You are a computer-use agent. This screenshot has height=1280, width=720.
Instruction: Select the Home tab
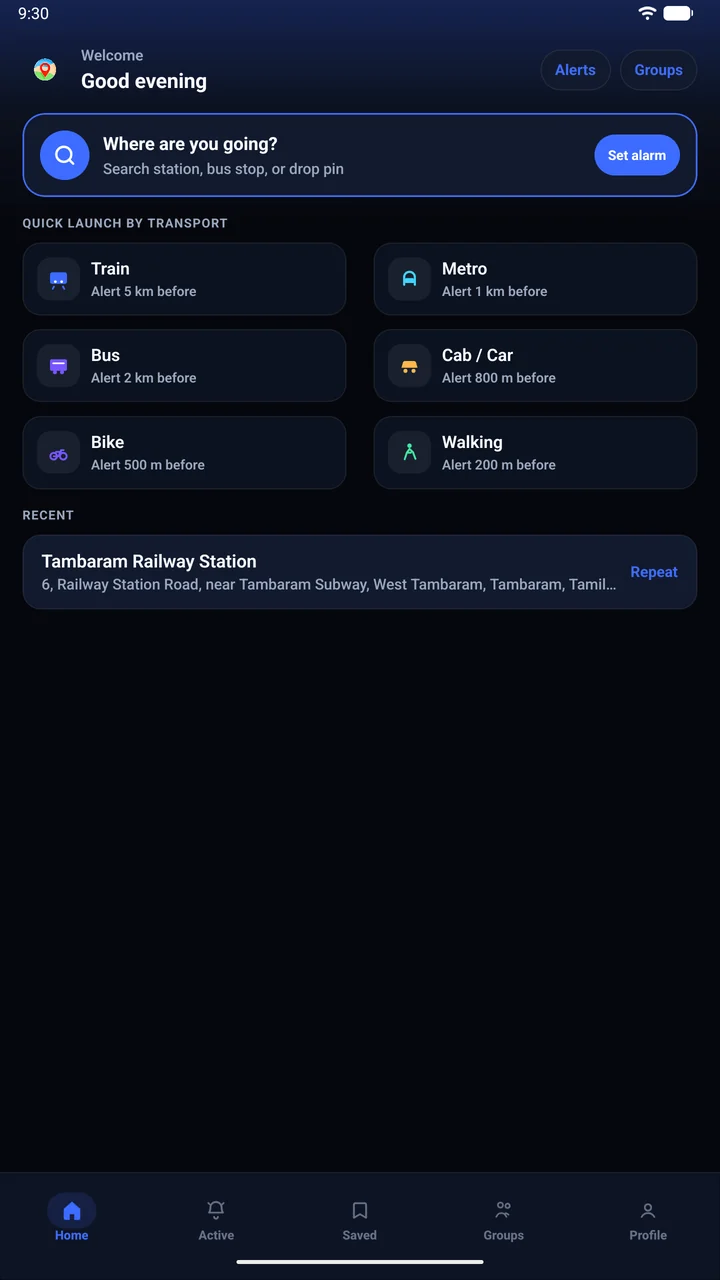click(72, 1220)
